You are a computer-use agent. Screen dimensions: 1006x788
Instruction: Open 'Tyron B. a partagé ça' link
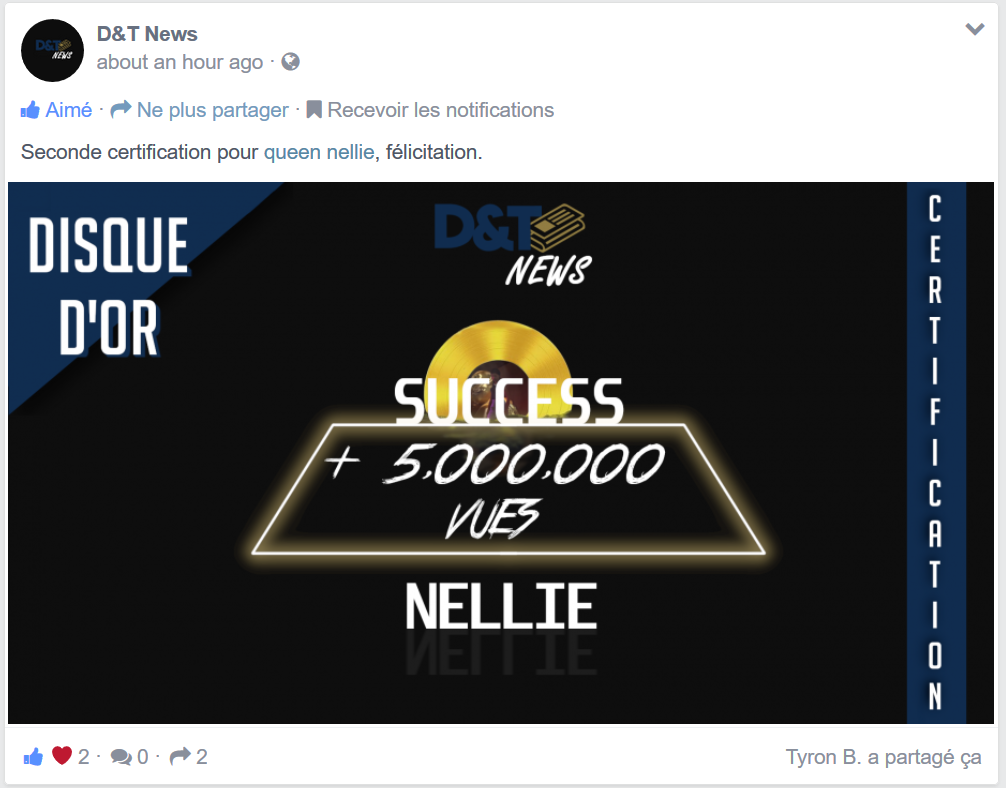883,757
